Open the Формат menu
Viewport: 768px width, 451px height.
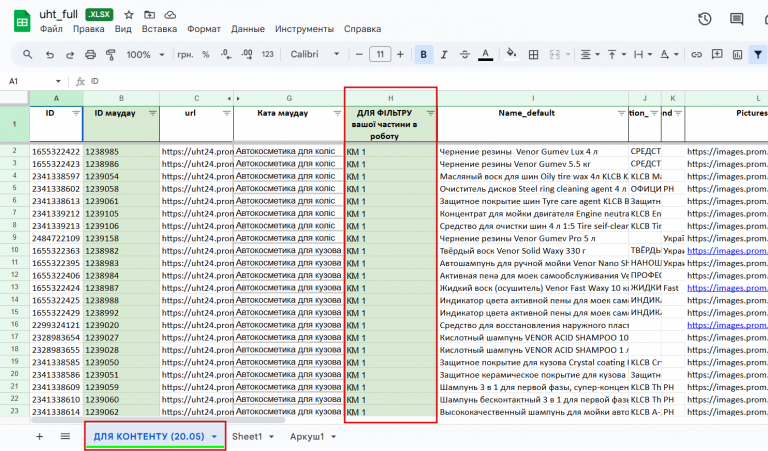pos(204,29)
